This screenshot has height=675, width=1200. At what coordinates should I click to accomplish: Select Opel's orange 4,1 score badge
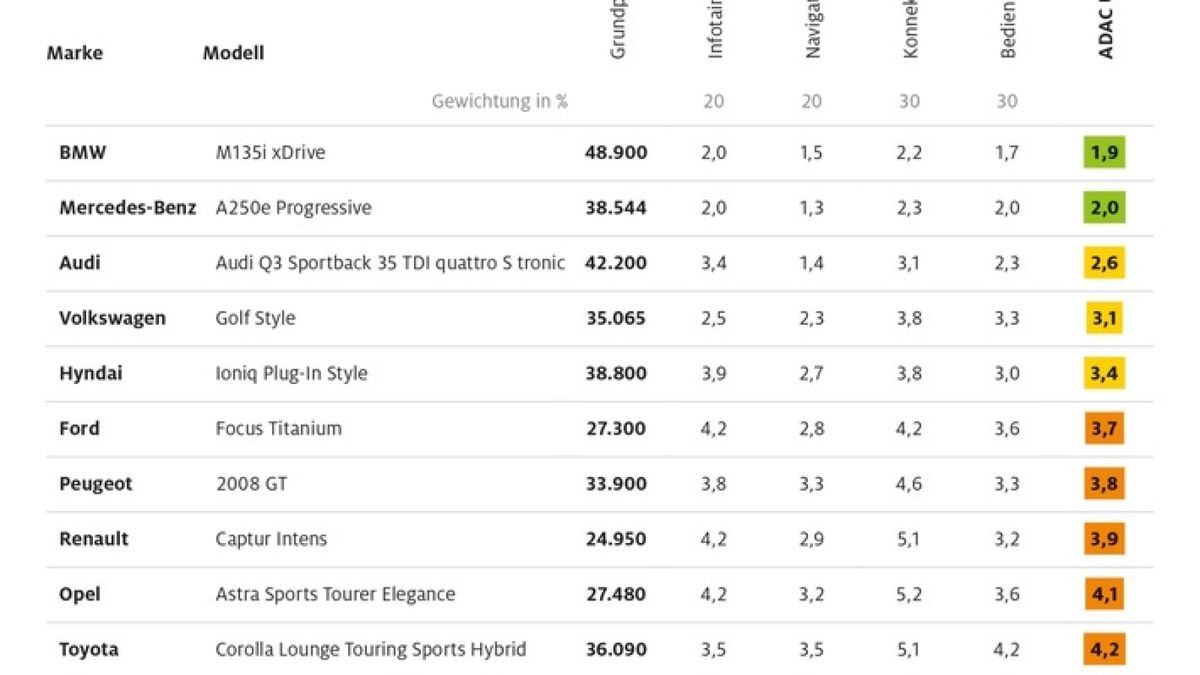pyautogui.click(x=1104, y=594)
